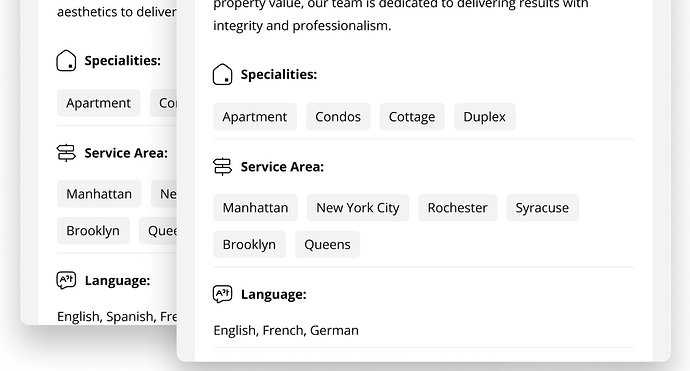Select the Condos speciality tag
The image size is (690, 371).
tap(338, 117)
